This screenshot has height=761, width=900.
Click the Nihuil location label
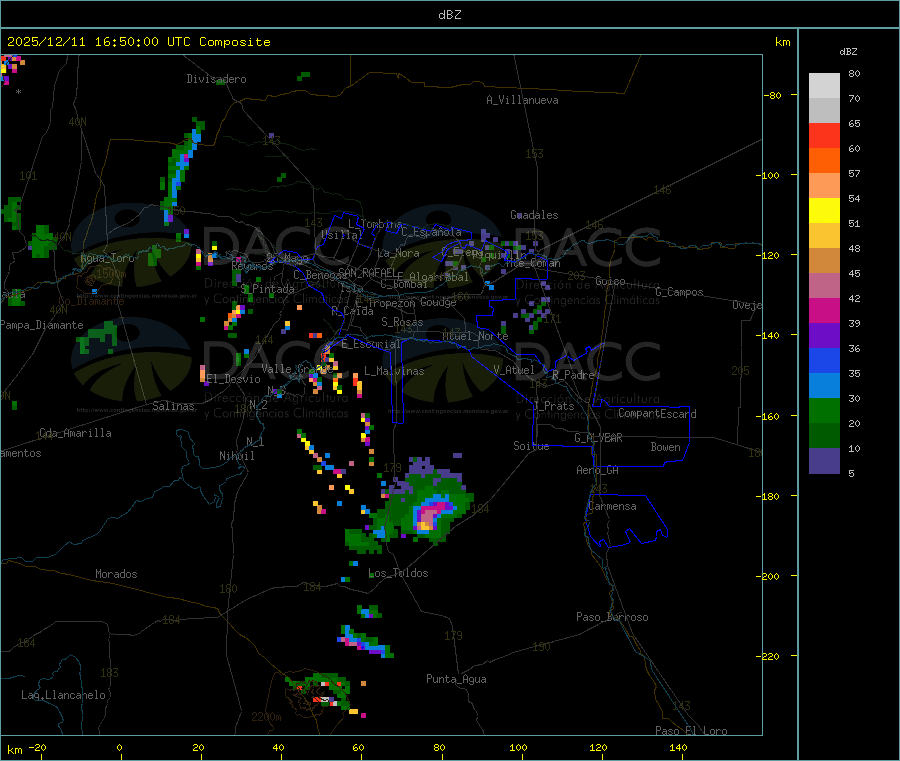[x=237, y=456]
